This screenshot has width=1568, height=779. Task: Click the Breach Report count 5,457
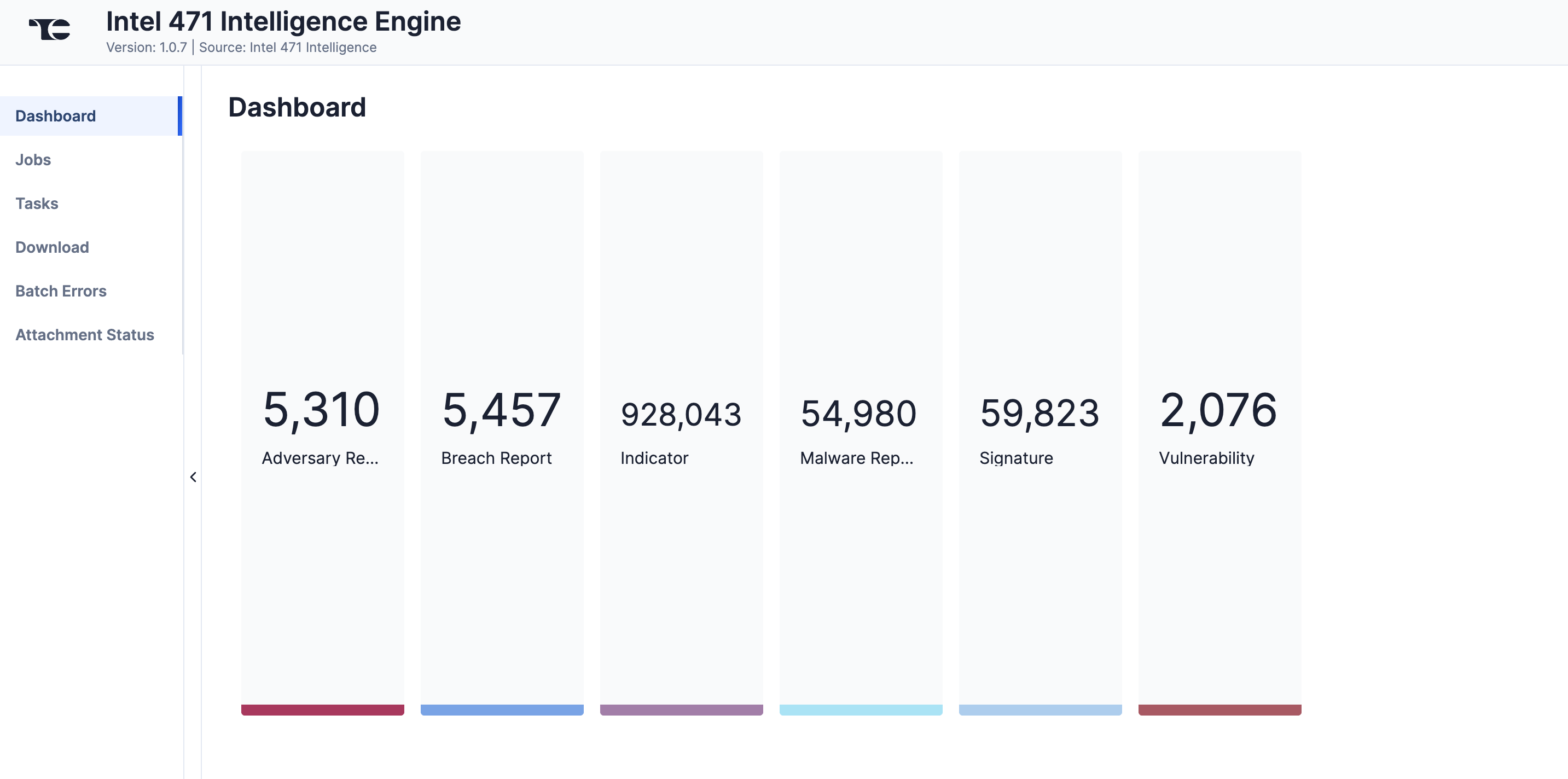coord(501,411)
